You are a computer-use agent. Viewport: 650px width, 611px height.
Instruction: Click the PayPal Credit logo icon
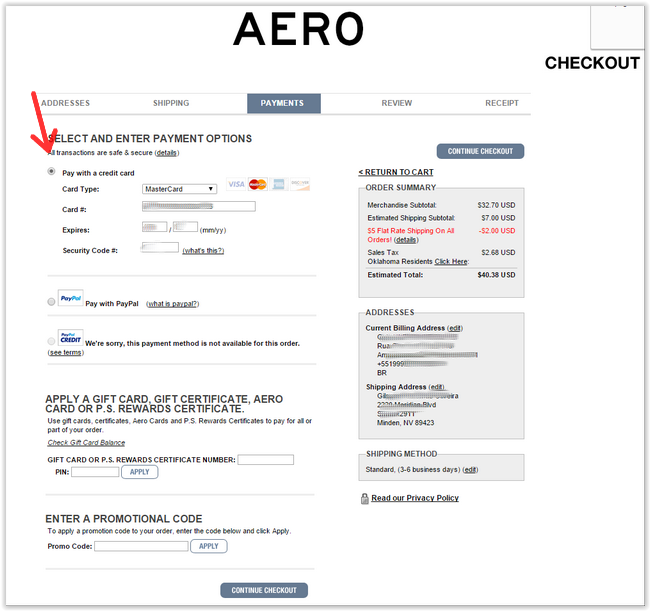(x=70, y=338)
